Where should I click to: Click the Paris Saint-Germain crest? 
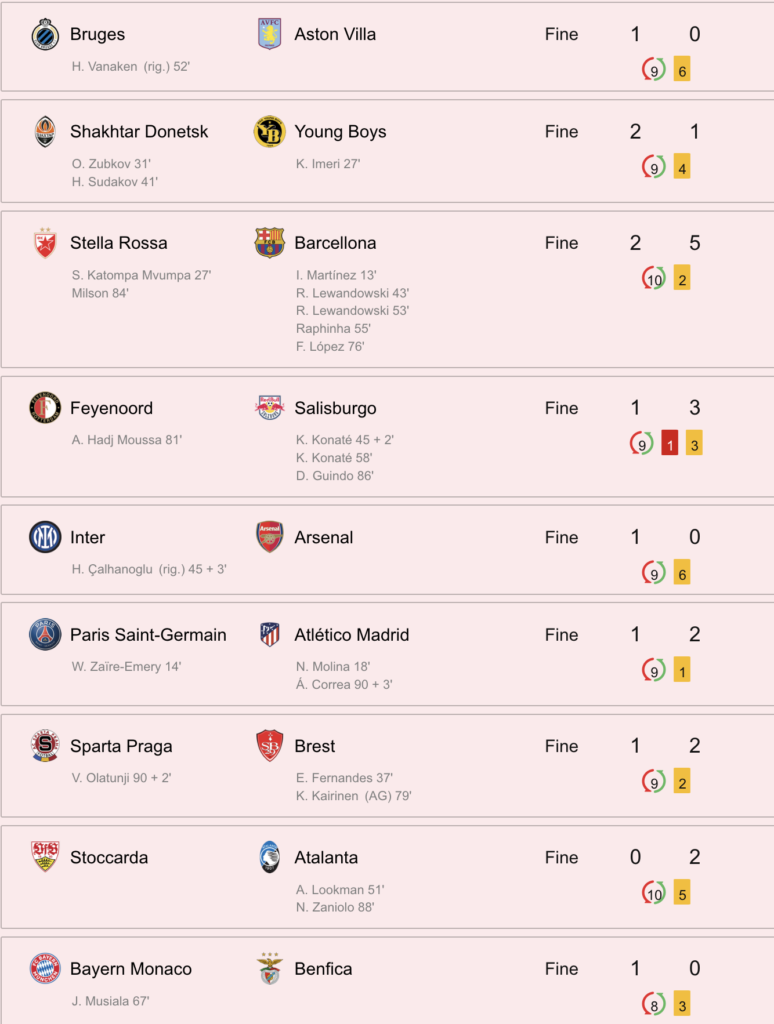[45, 634]
